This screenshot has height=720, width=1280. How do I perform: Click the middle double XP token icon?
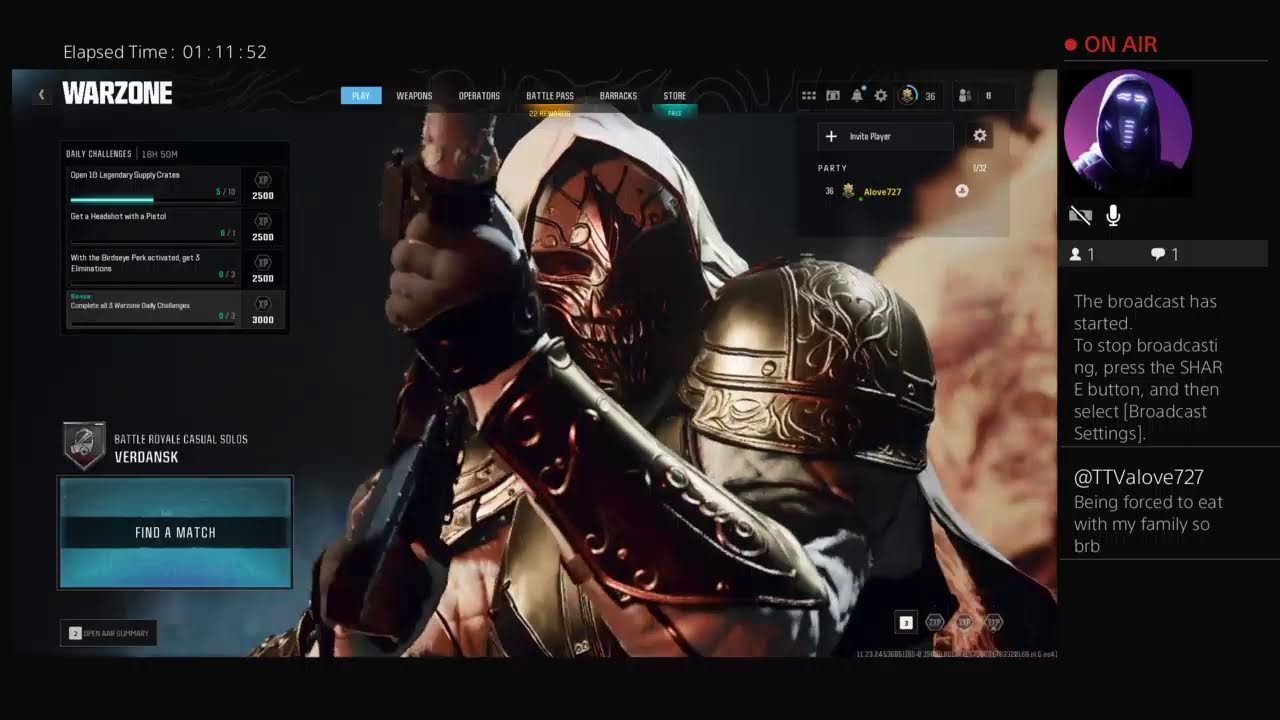(964, 622)
